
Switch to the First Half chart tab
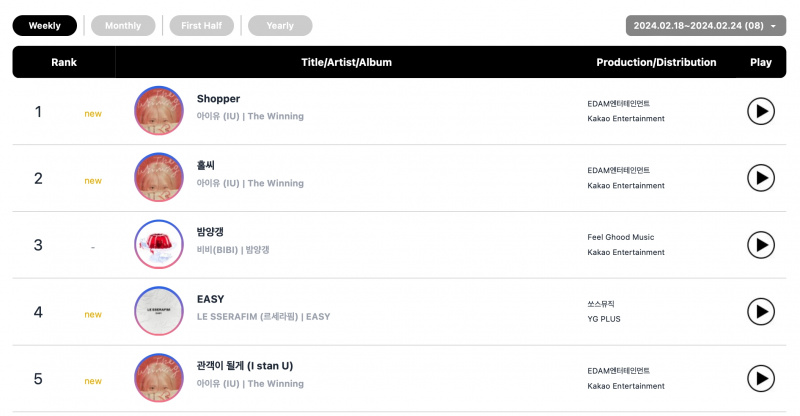202,26
